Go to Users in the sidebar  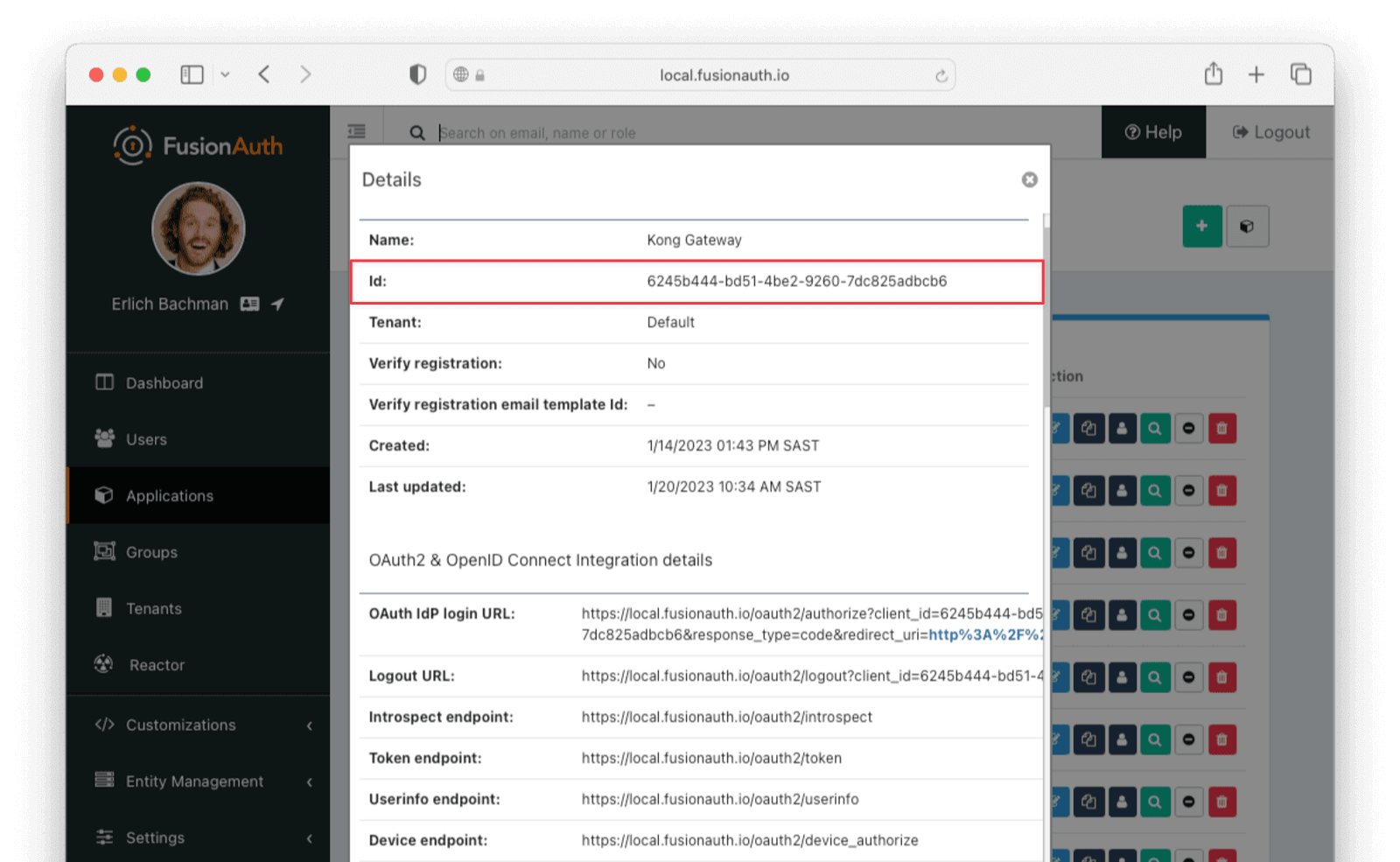[198, 439]
